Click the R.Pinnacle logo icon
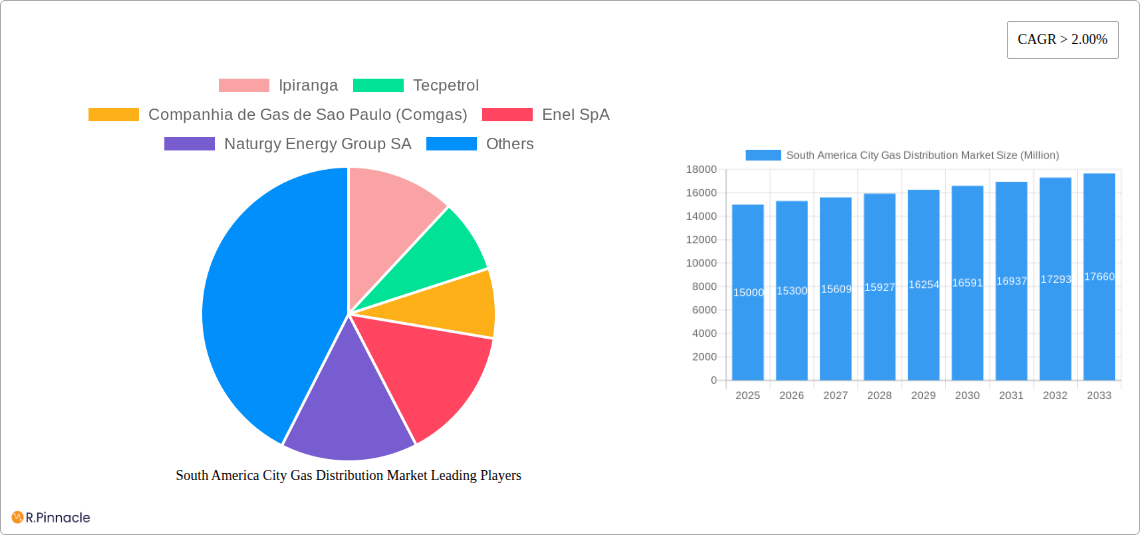 point(17,518)
